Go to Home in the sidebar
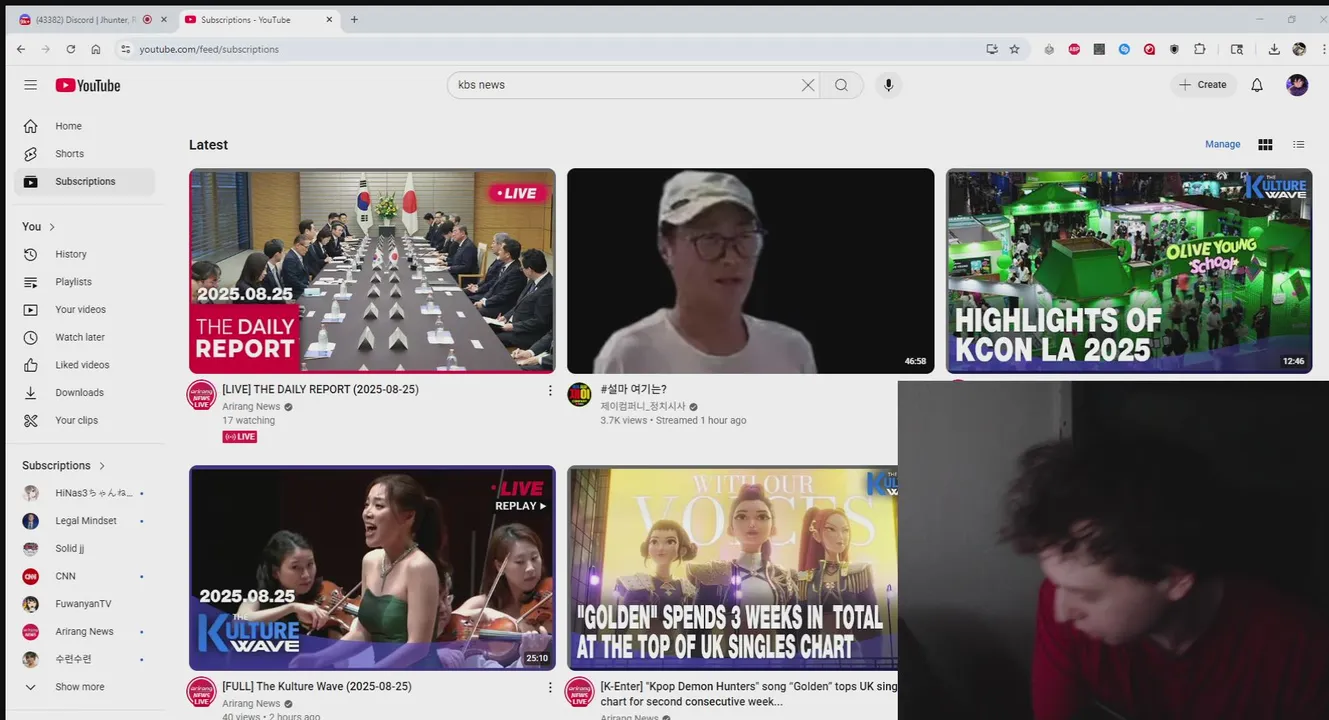Screen dimensions: 1329x720 85,126
